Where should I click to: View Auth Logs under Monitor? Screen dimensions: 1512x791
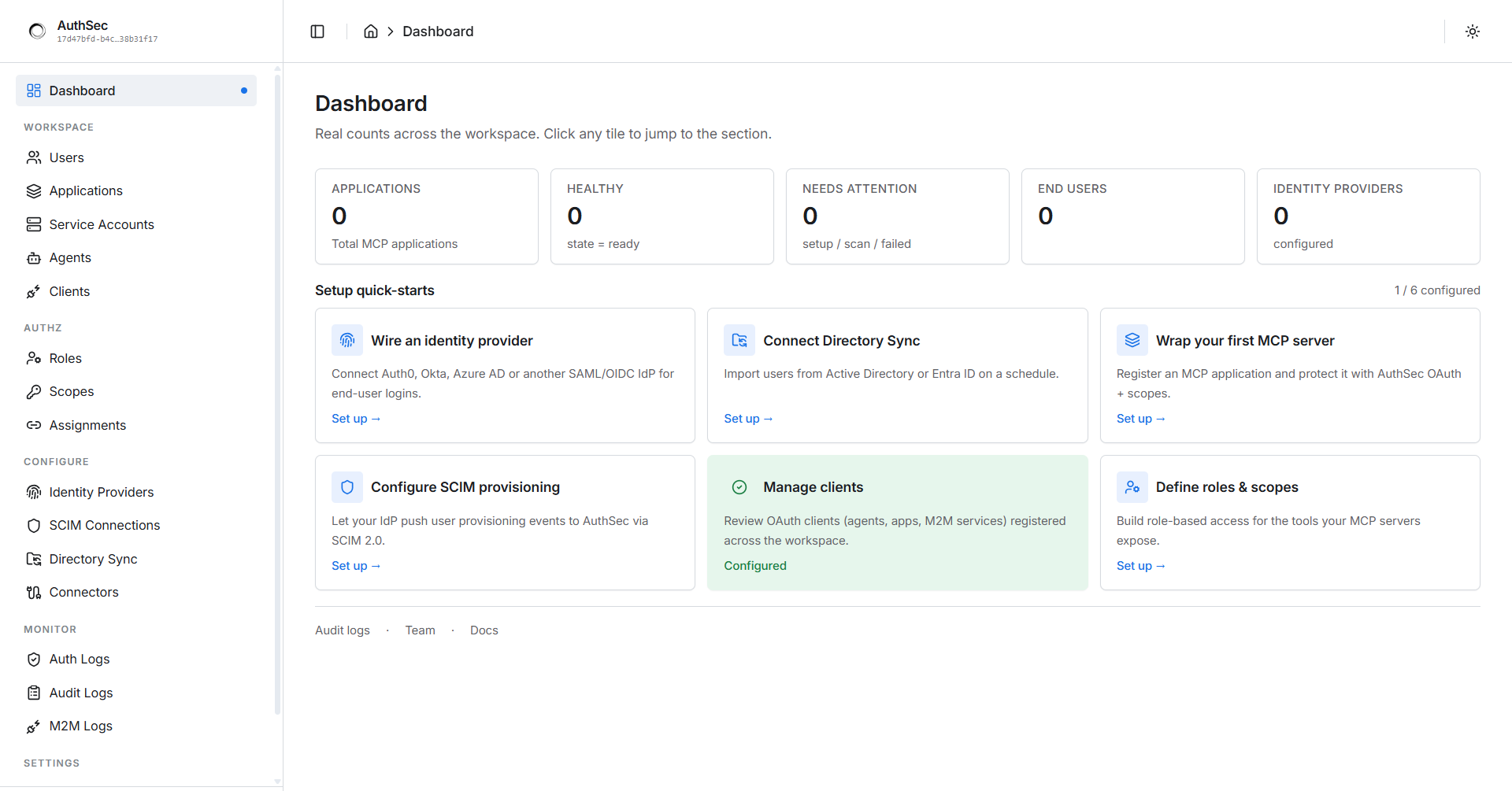click(136, 660)
